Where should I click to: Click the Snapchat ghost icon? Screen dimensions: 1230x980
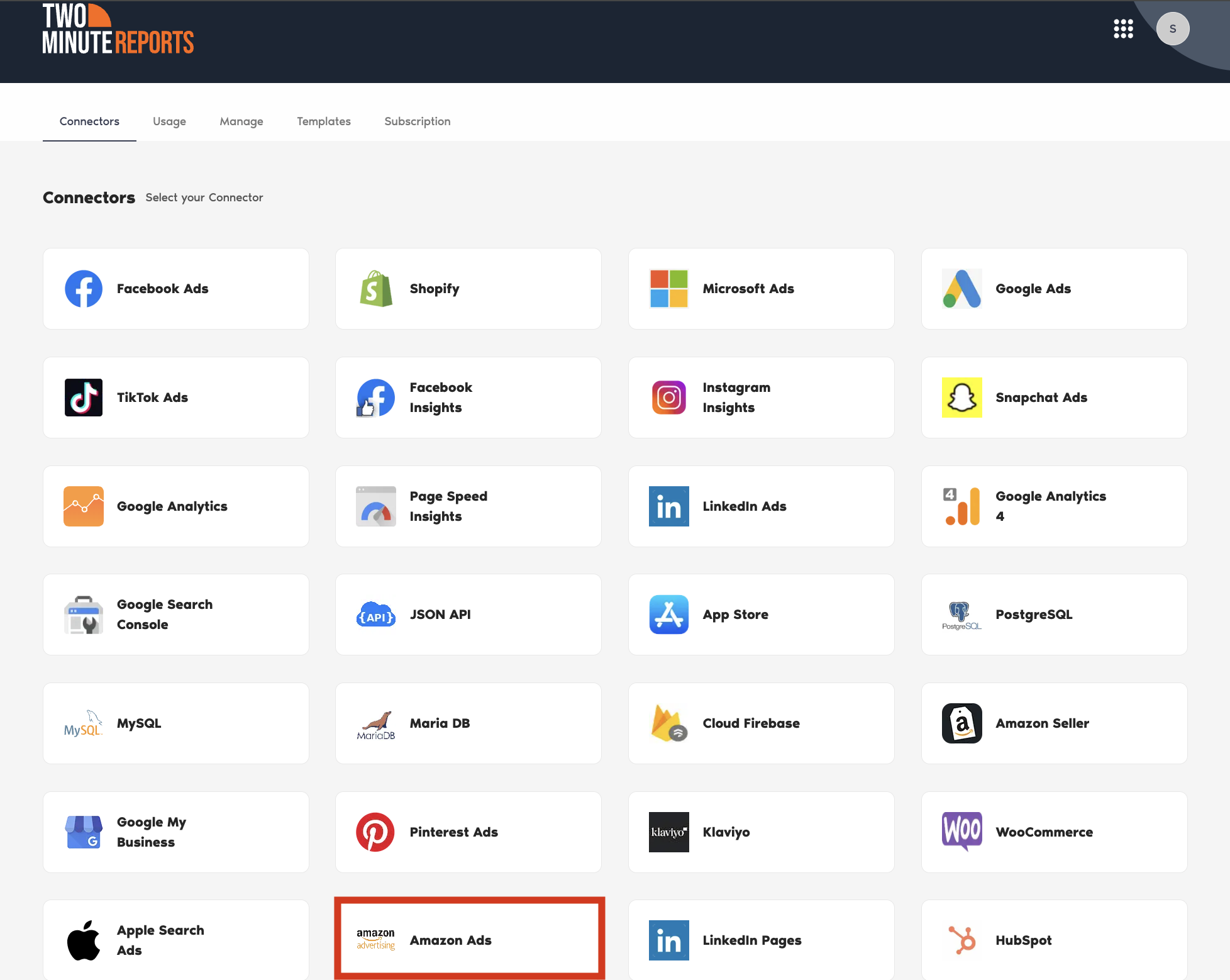pyautogui.click(x=961, y=398)
